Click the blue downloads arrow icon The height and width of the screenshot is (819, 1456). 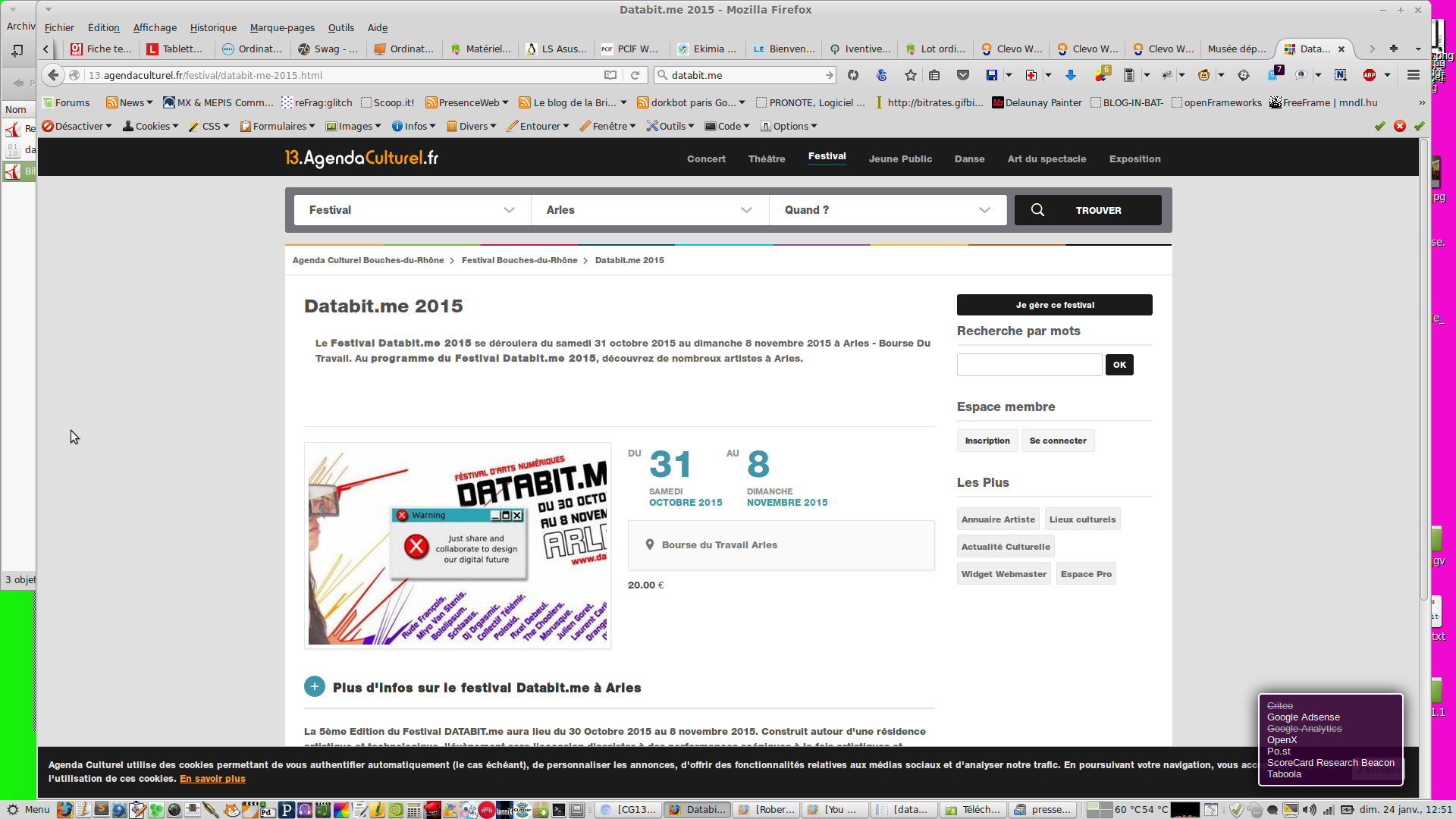[1071, 75]
